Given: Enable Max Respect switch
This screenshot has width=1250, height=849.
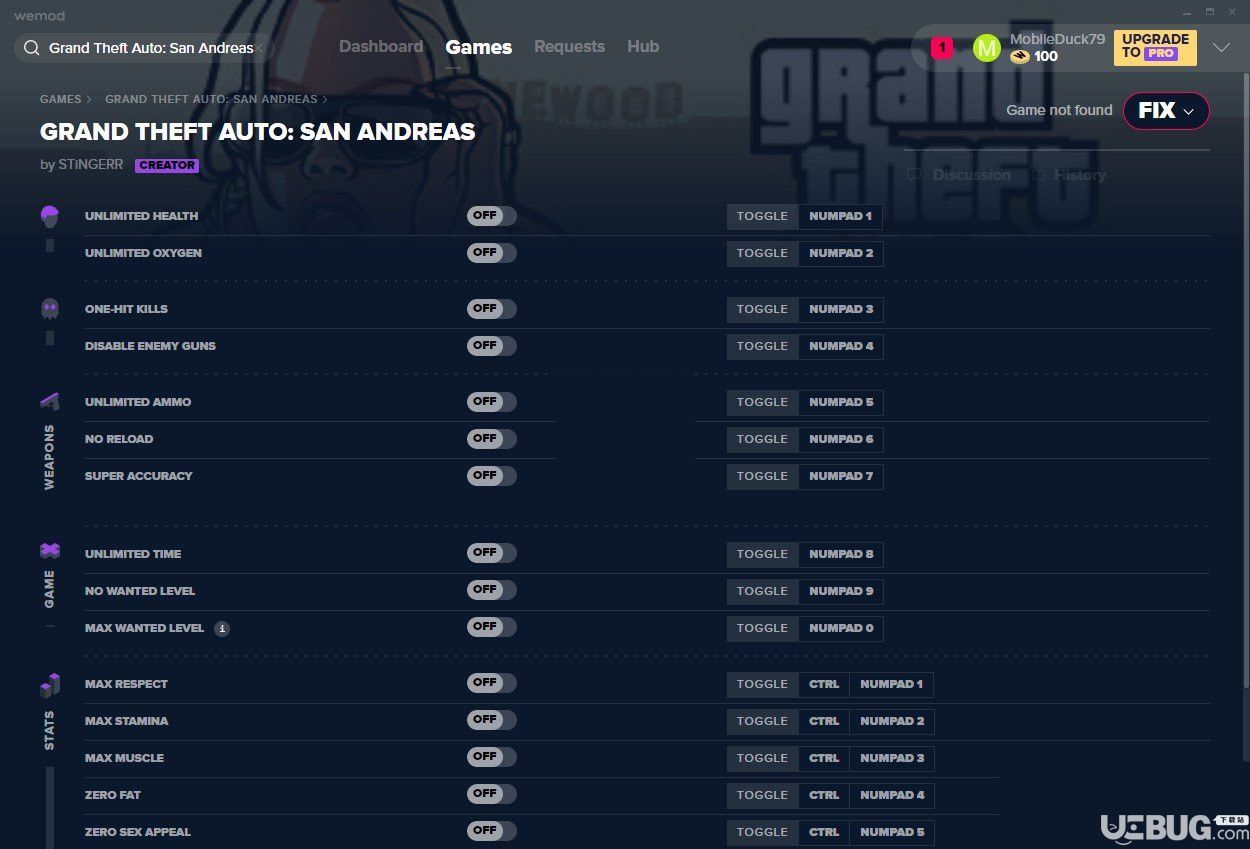Looking at the screenshot, I should tap(491, 683).
